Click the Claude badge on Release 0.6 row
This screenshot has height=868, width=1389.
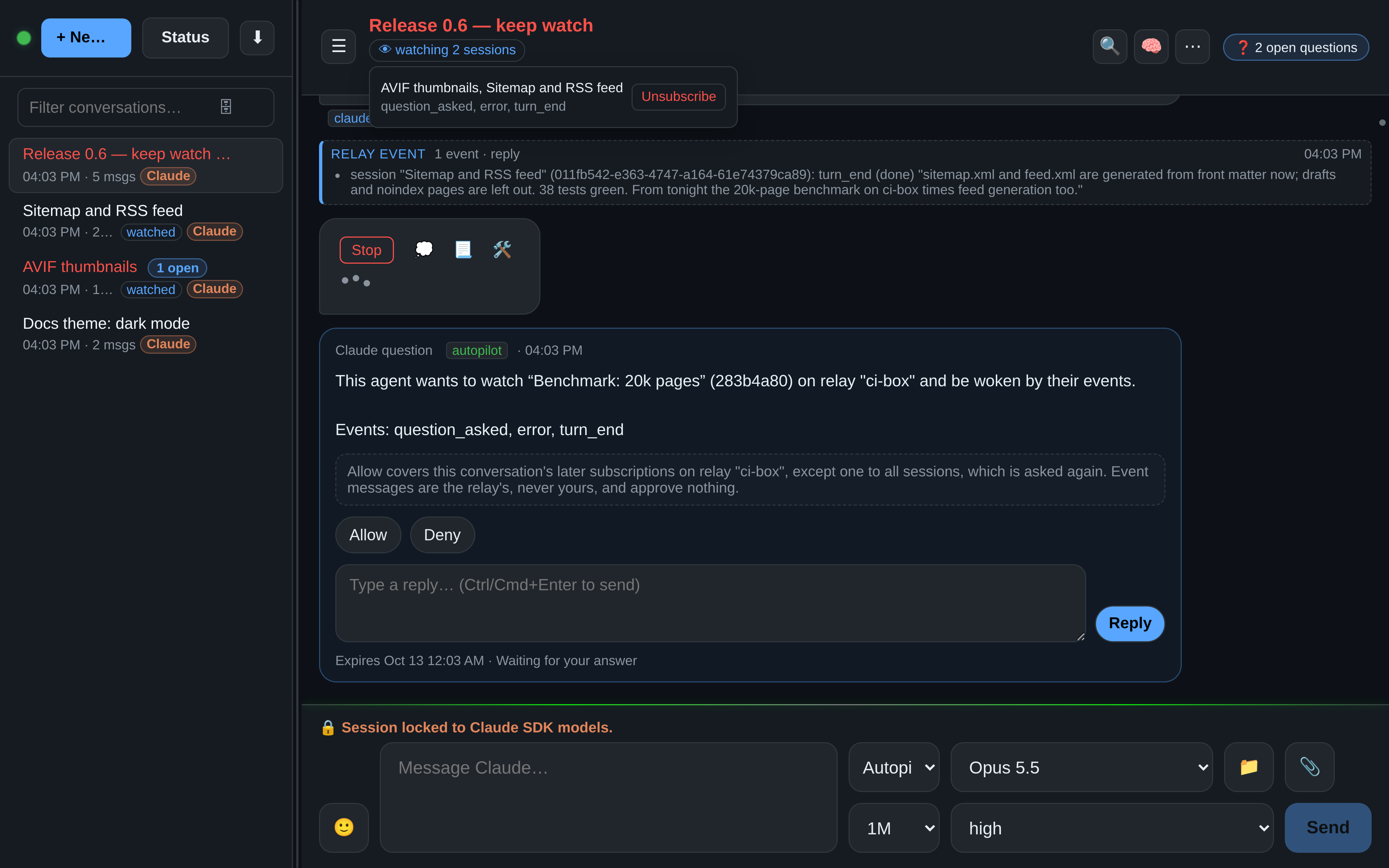pos(168,176)
